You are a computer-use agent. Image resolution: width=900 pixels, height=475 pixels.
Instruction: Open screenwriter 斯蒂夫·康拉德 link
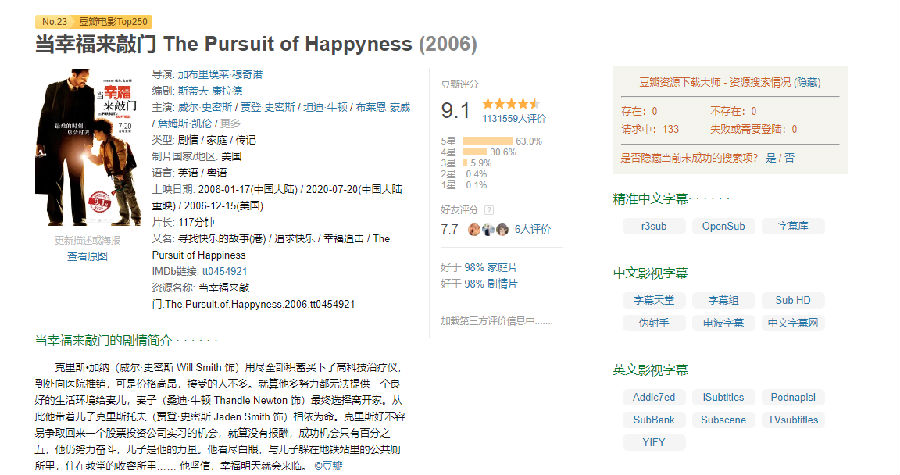210,91
